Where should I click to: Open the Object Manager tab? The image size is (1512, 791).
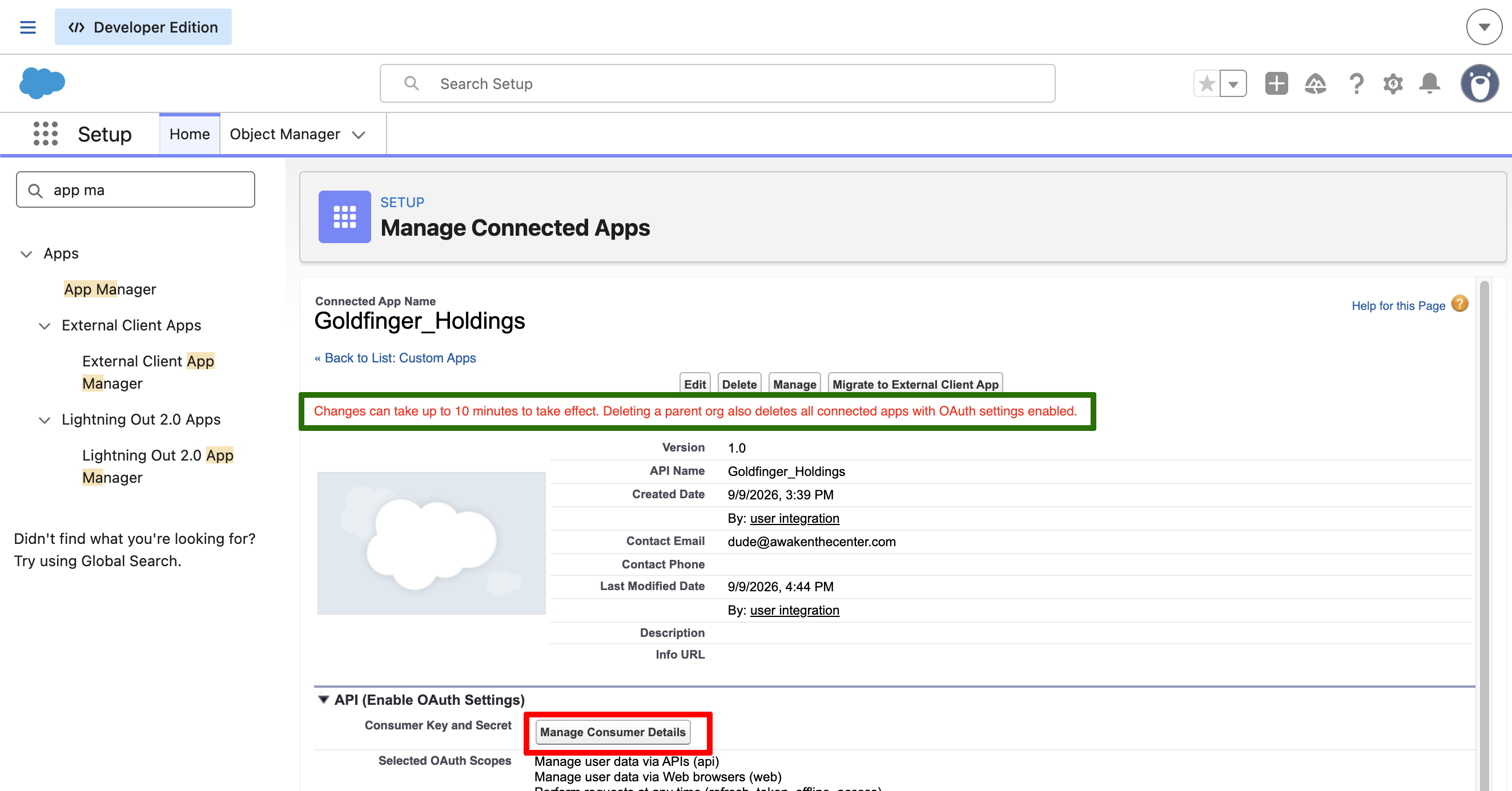tap(285, 134)
